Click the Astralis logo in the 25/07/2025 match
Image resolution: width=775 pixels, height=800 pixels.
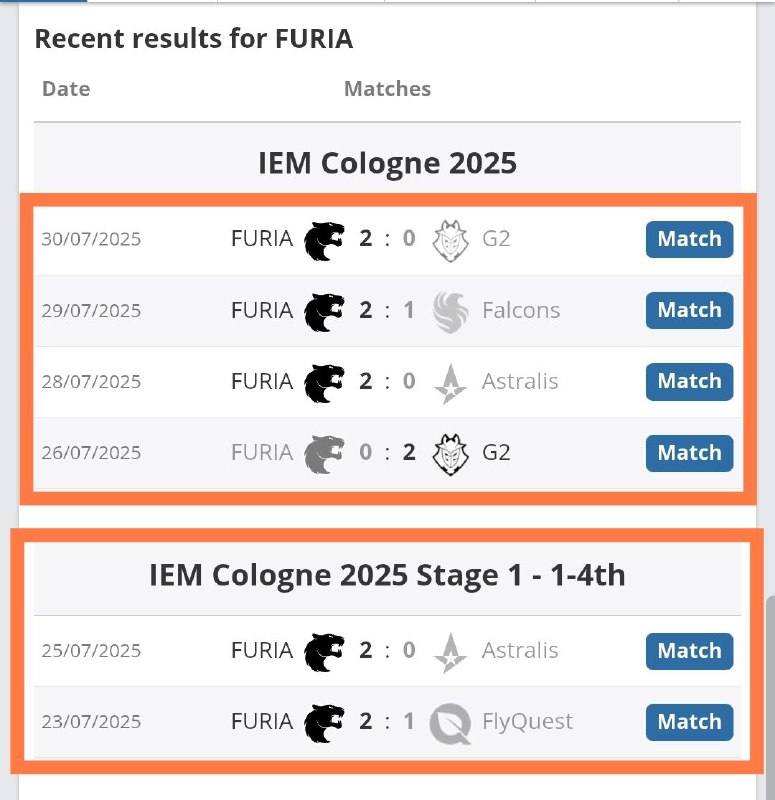point(450,651)
